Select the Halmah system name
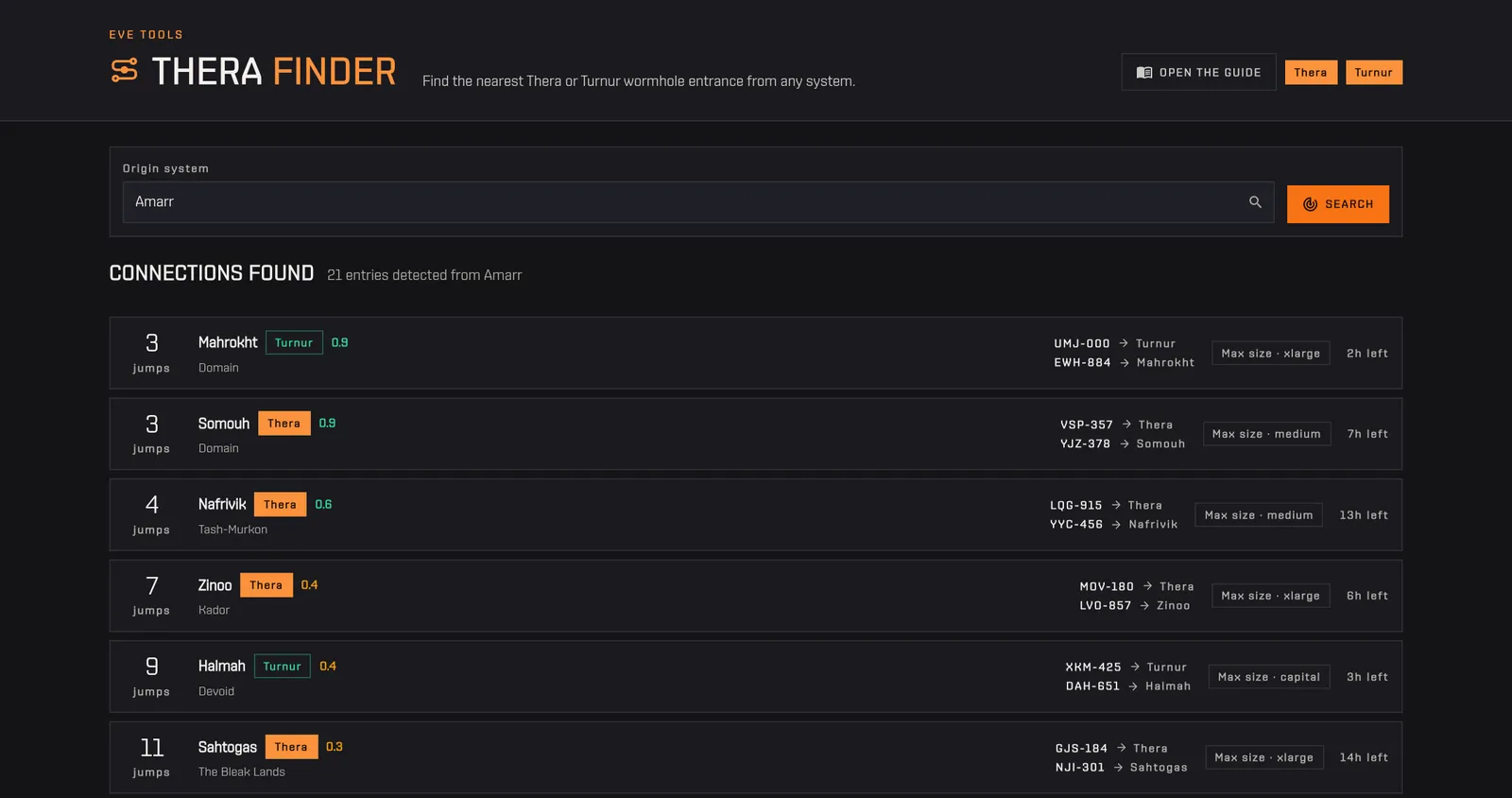This screenshot has width=1512, height=798. point(222,666)
